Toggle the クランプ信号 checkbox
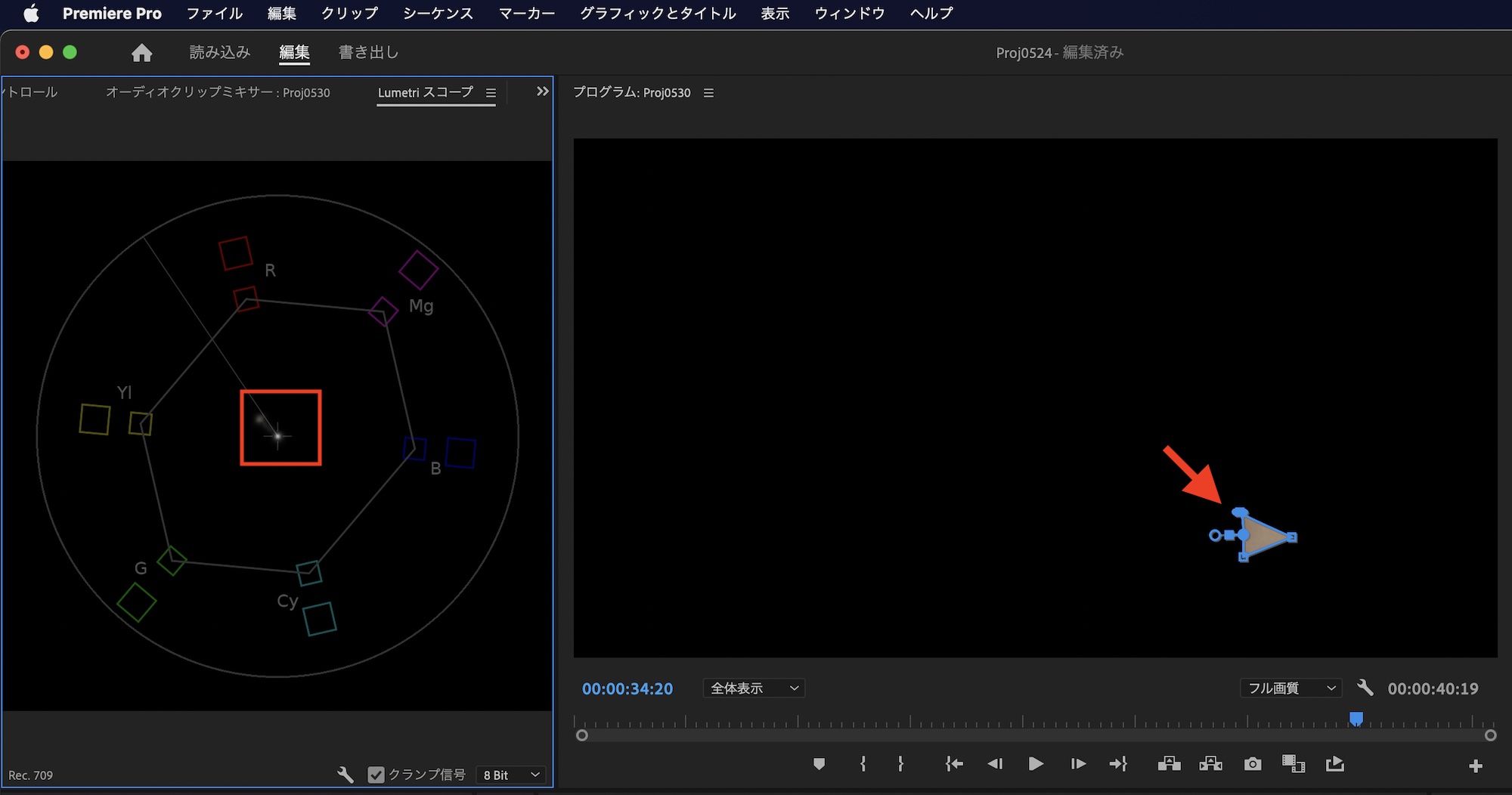The width and height of the screenshot is (1512, 795). [x=376, y=775]
